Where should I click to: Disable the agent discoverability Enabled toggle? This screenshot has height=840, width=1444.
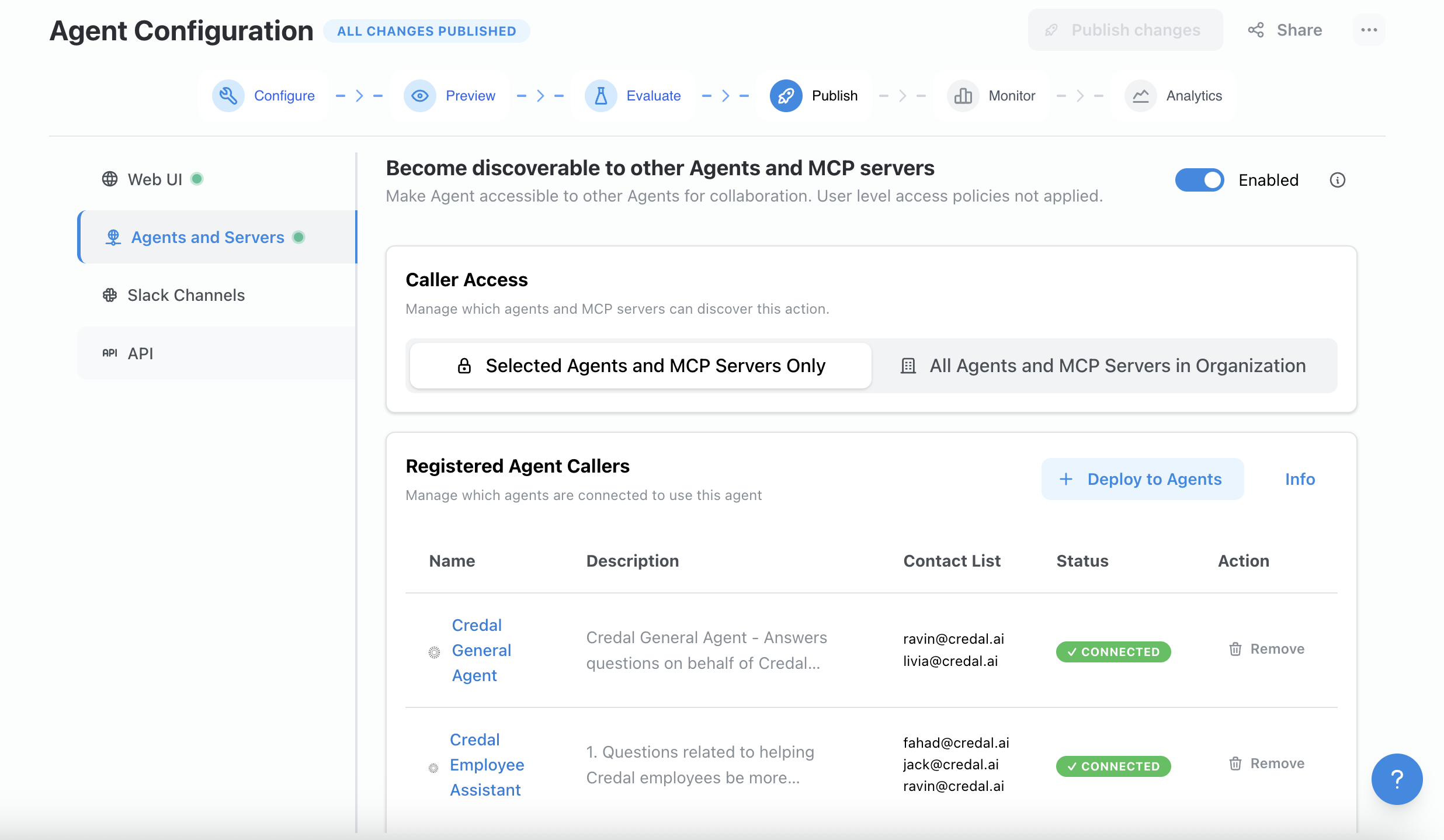point(1199,180)
